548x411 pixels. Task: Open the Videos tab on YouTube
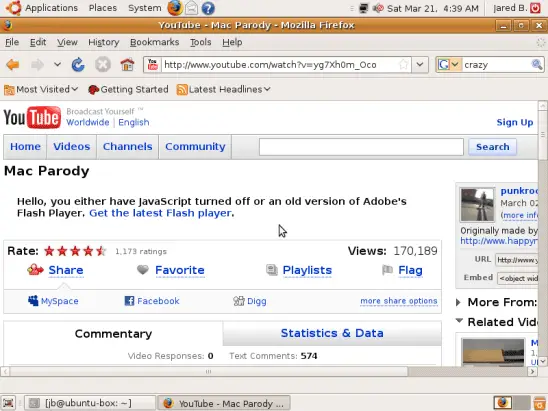[72, 147]
